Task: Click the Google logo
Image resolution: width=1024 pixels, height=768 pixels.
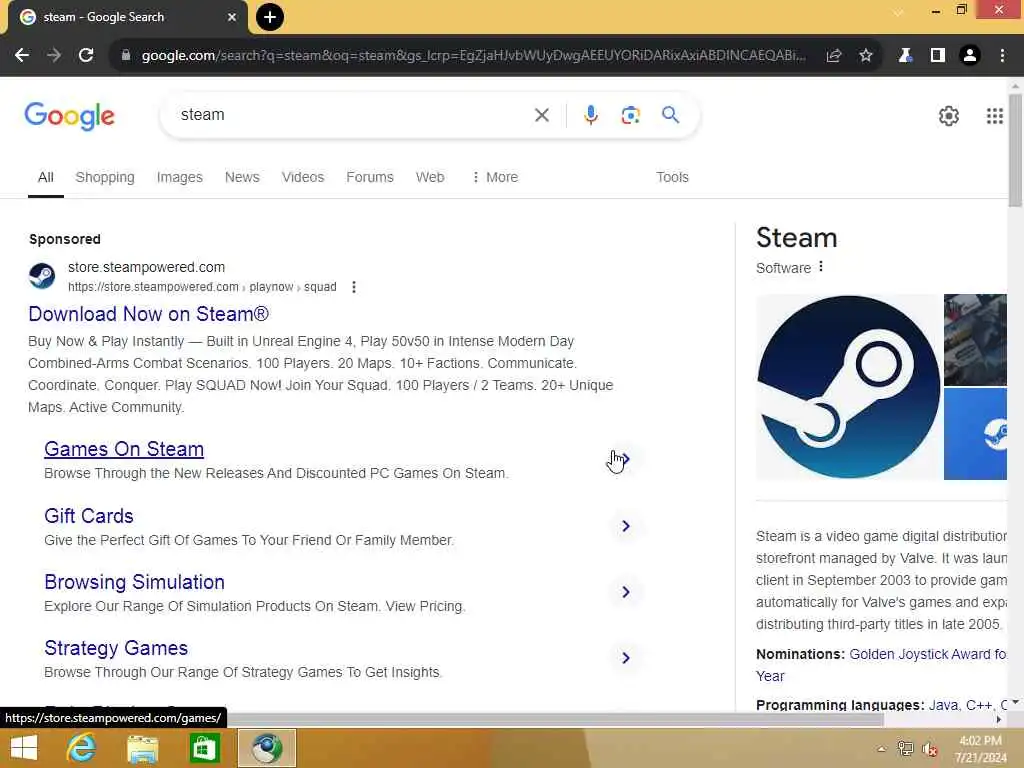Action: [x=69, y=116]
